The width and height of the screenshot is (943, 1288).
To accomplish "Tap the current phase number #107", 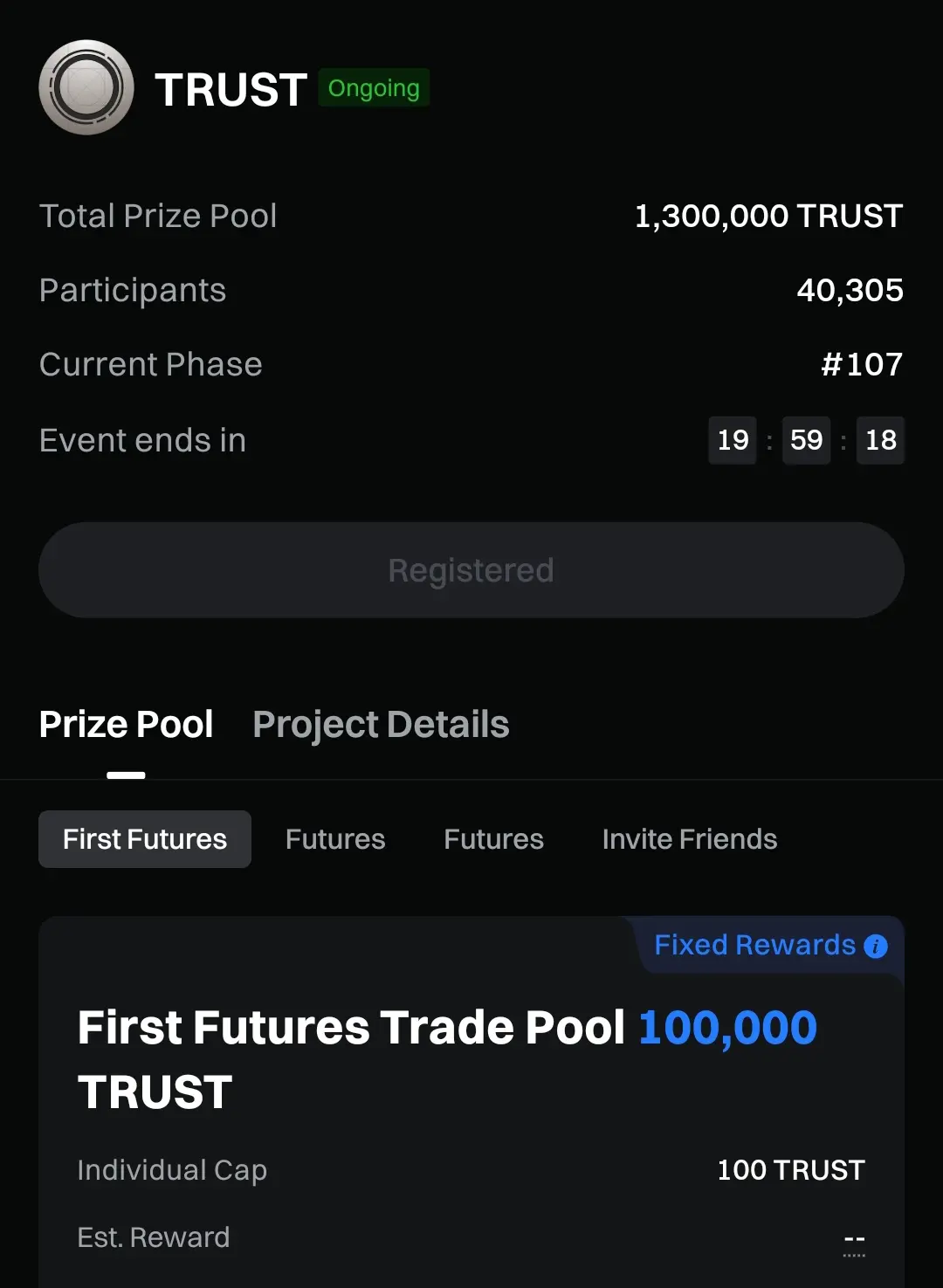I will click(862, 365).
